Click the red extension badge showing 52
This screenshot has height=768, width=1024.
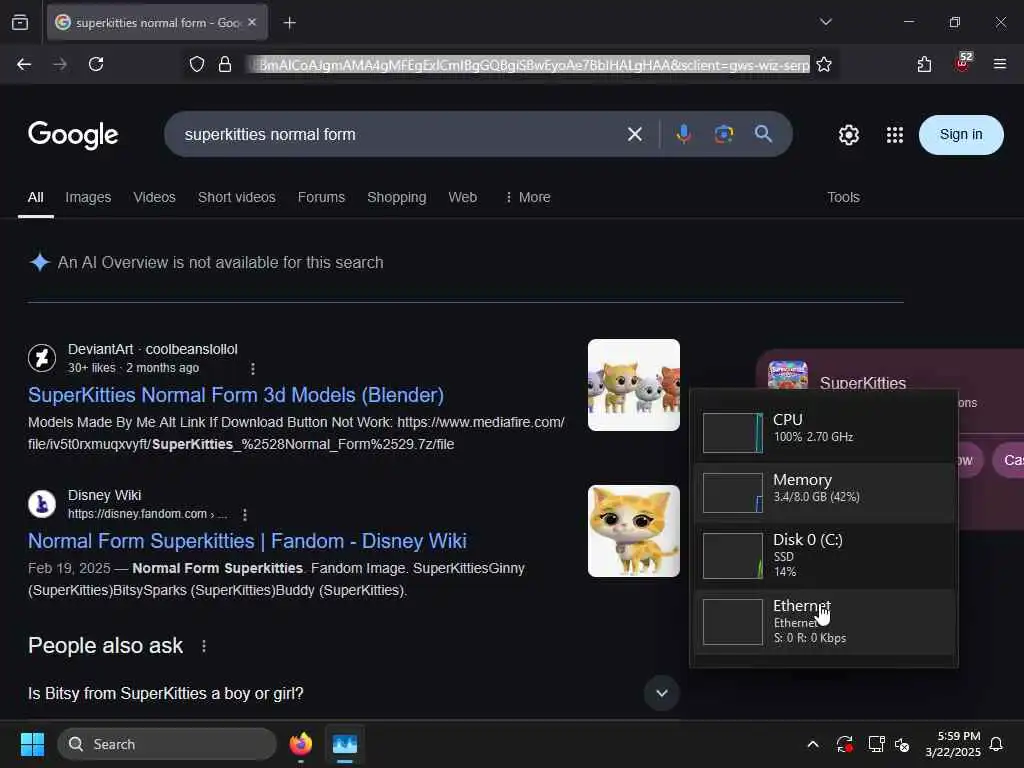tap(963, 63)
